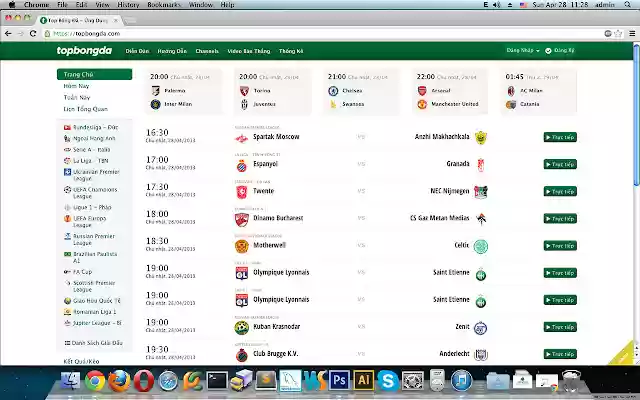Open the History menu
640x400 pixels.
(128, 5)
